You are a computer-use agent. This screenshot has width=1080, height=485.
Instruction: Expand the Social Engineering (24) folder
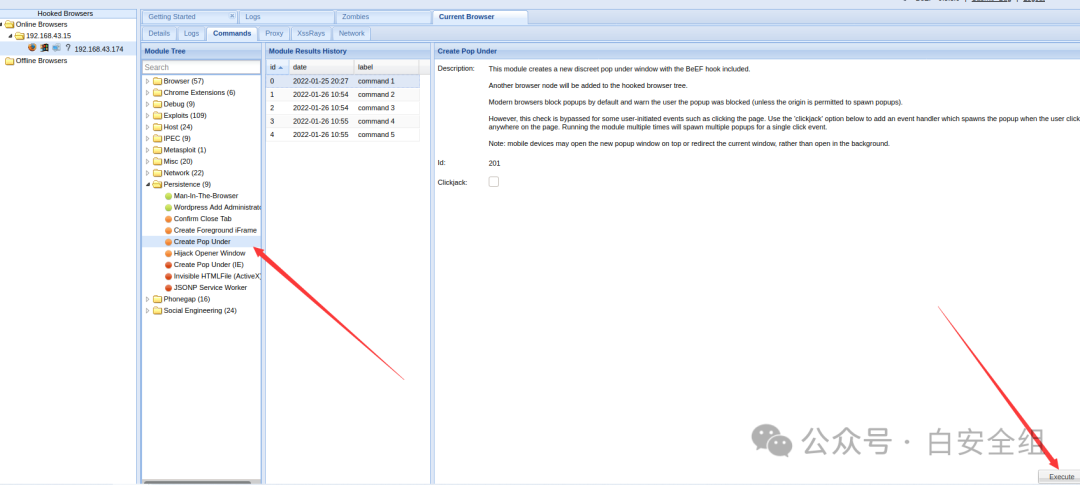tap(147, 311)
